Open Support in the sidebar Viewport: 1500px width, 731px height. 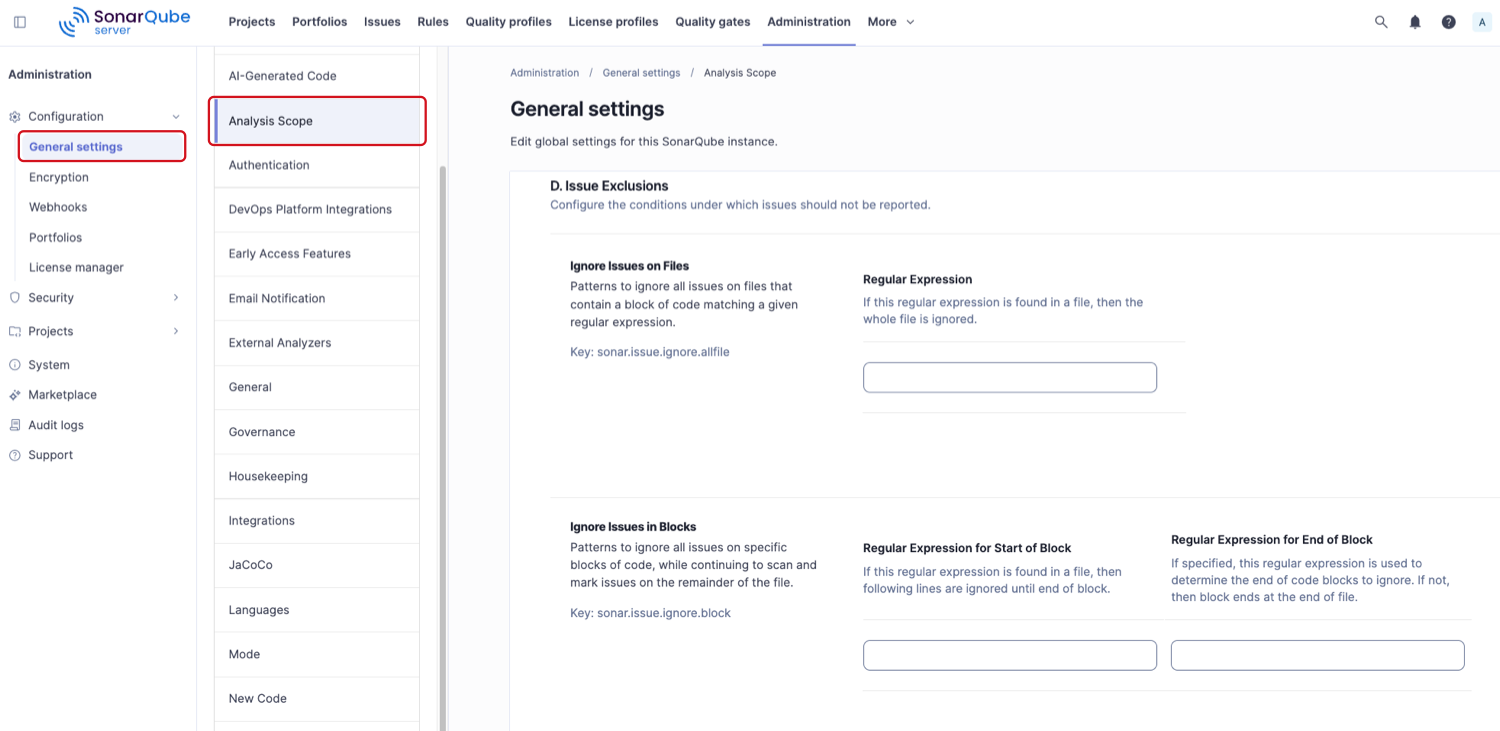50,455
